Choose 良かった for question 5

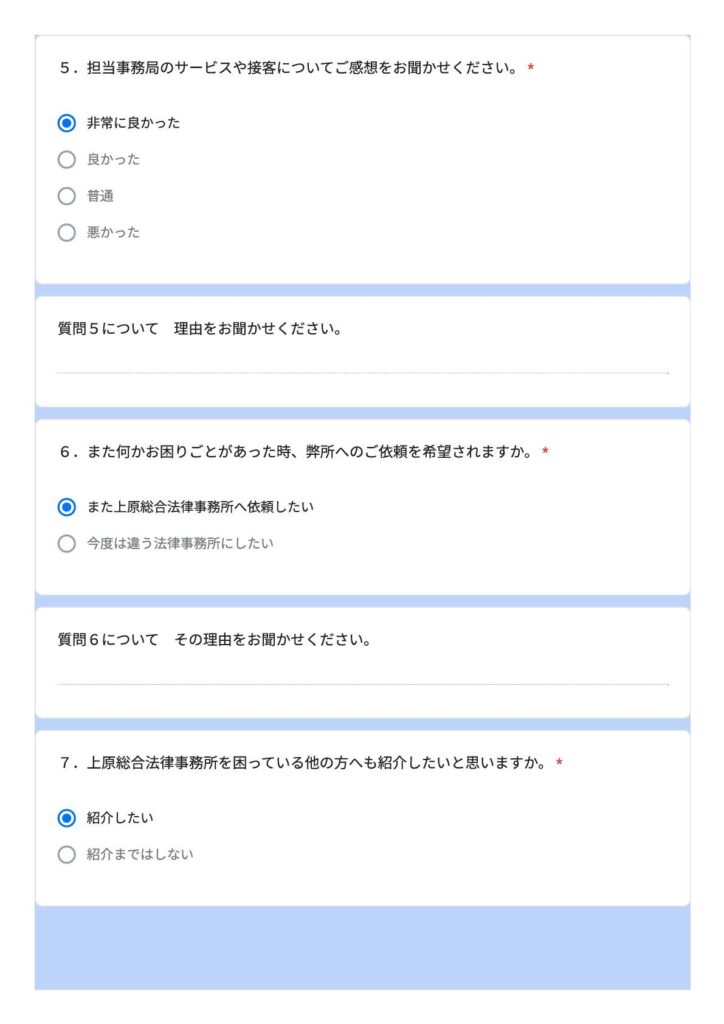pyautogui.click(x=67, y=160)
